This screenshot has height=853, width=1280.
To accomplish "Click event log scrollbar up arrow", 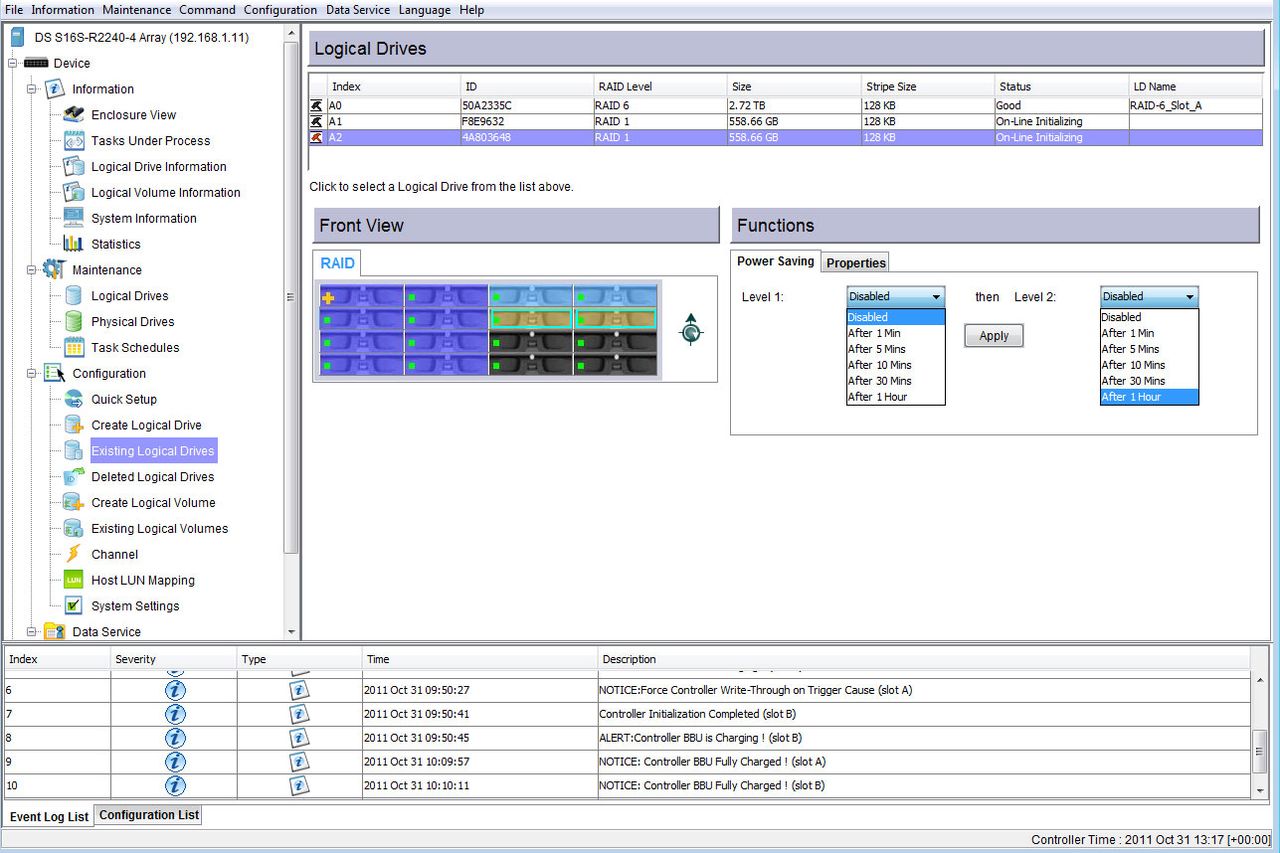I will tap(1260, 680).
